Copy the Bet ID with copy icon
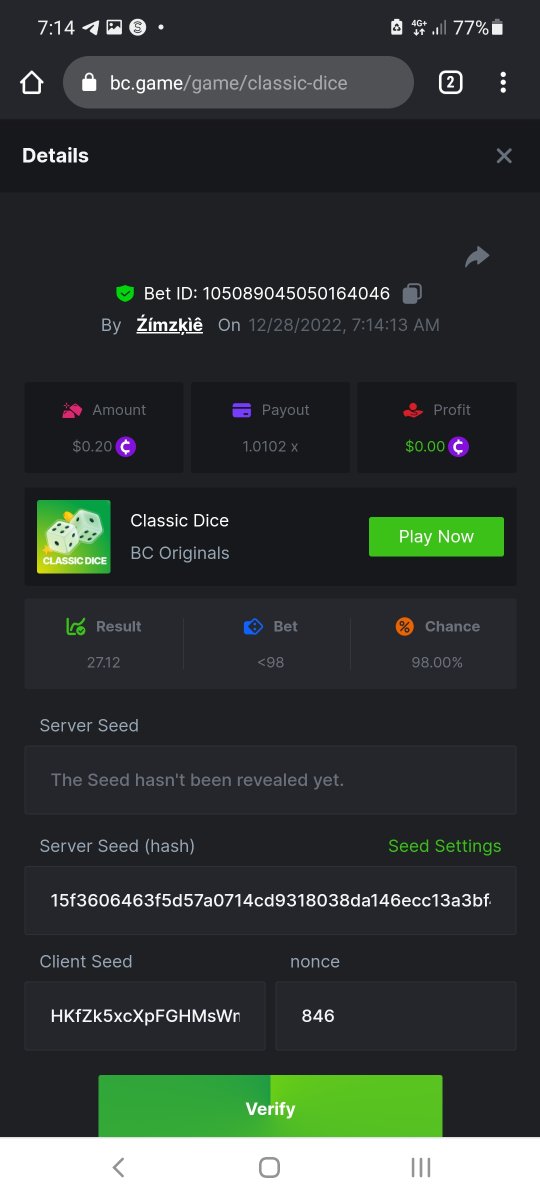This screenshot has width=540, height=1200. (412, 293)
